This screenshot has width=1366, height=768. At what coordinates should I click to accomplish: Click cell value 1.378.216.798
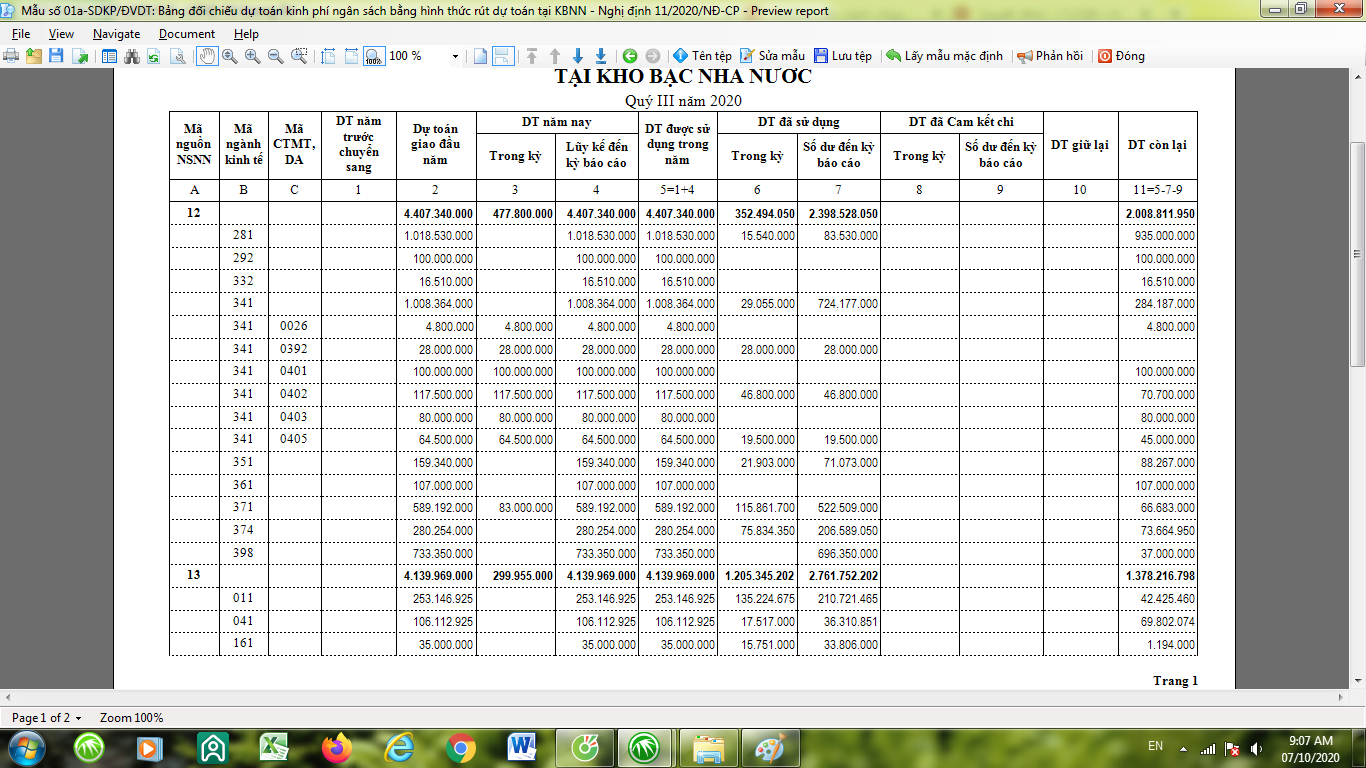[1159, 576]
